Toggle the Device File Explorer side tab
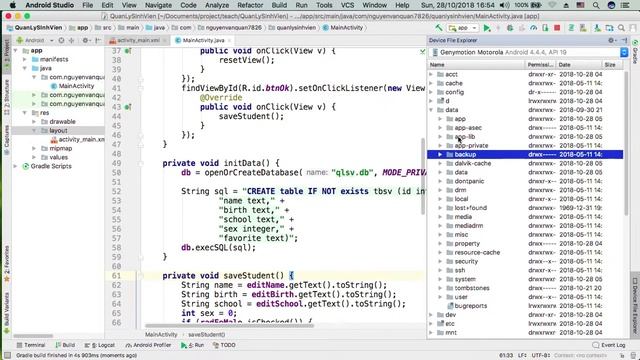This screenshot has height=360, width=640. (635, 305)
